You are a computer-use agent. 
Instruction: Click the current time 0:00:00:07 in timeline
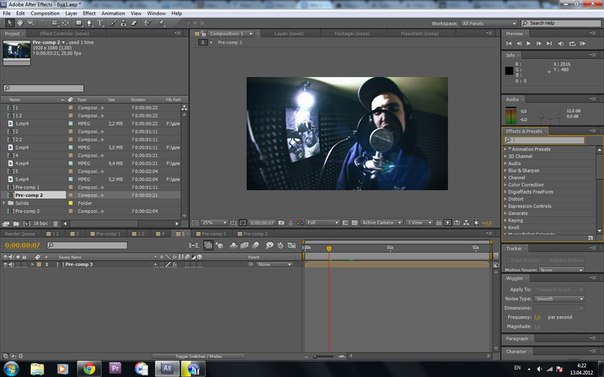coord(22,245)
